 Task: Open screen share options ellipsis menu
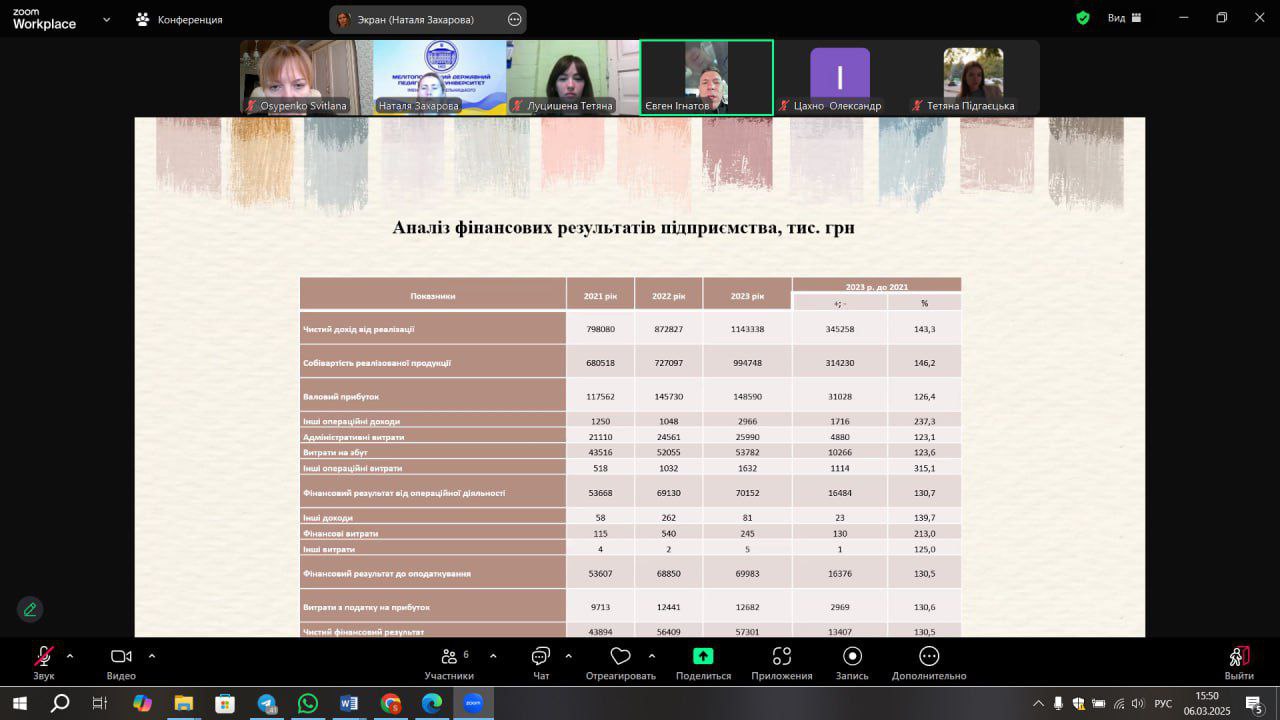pos(515,19)
